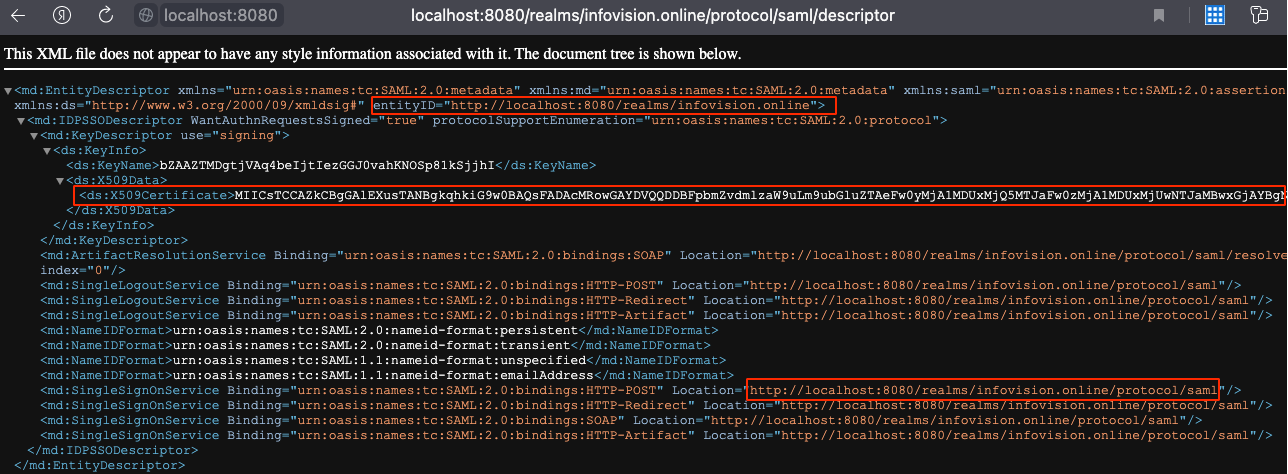Click the globe site info icon

[146, 16]
